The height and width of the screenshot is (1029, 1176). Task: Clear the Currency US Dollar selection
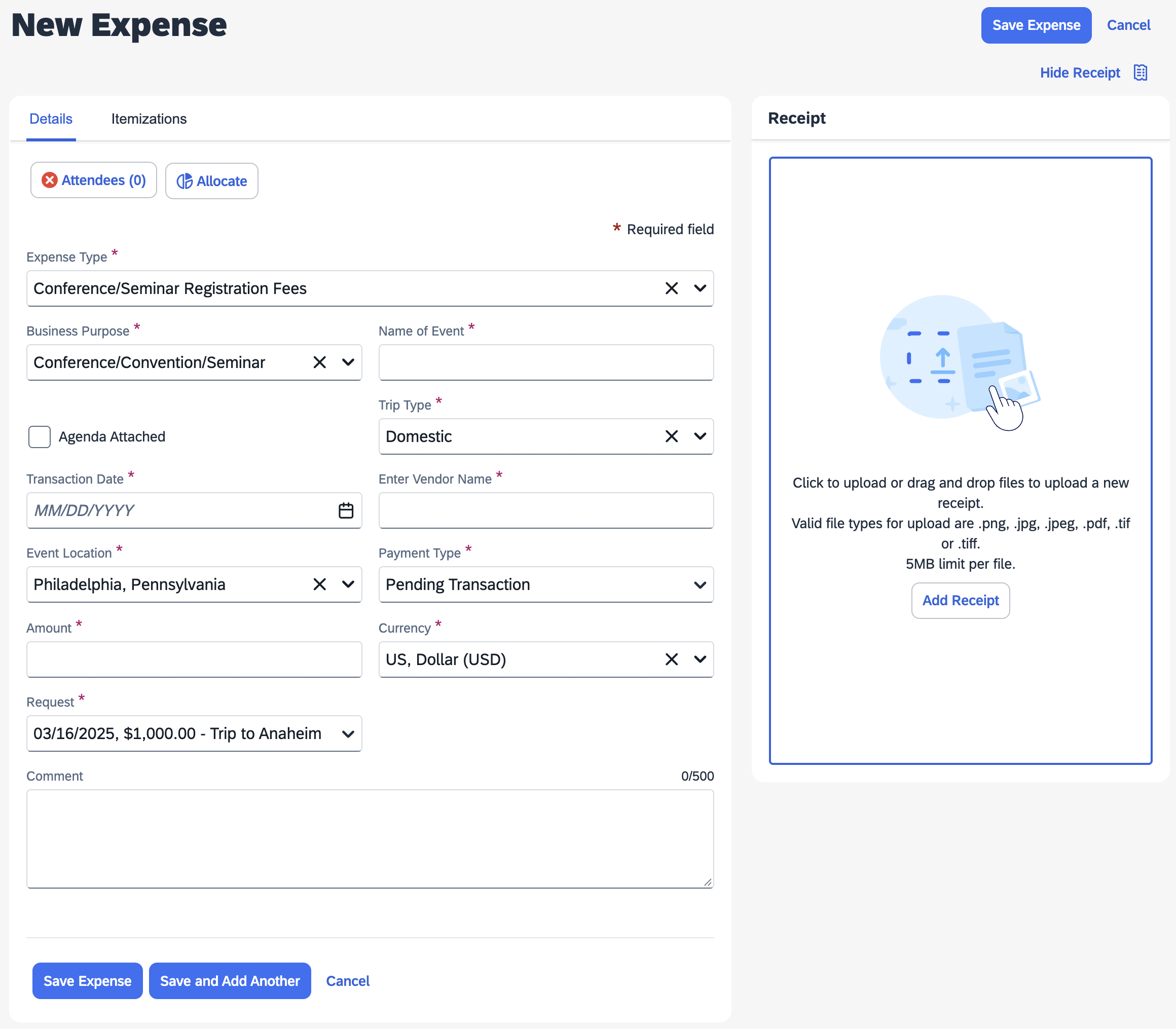pyautogui.click(x=671, y=659)
